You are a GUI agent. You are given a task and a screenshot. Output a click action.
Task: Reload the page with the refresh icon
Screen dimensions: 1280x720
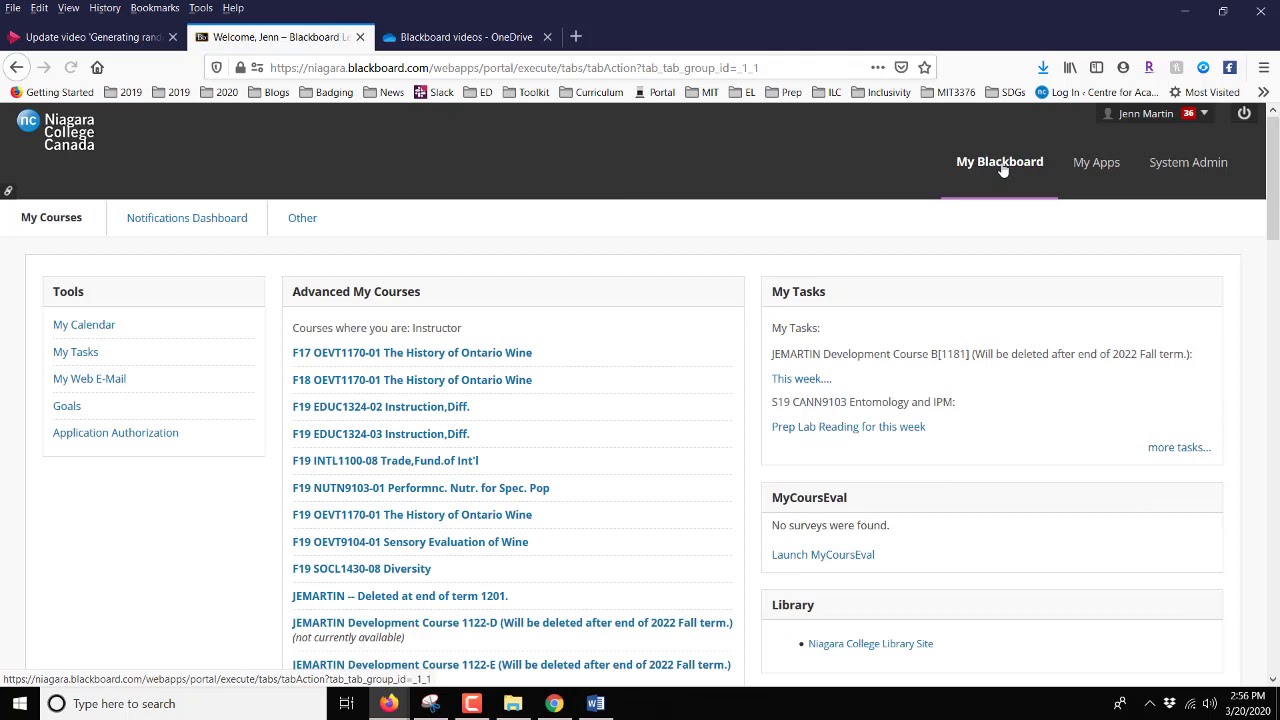[70, 67]
